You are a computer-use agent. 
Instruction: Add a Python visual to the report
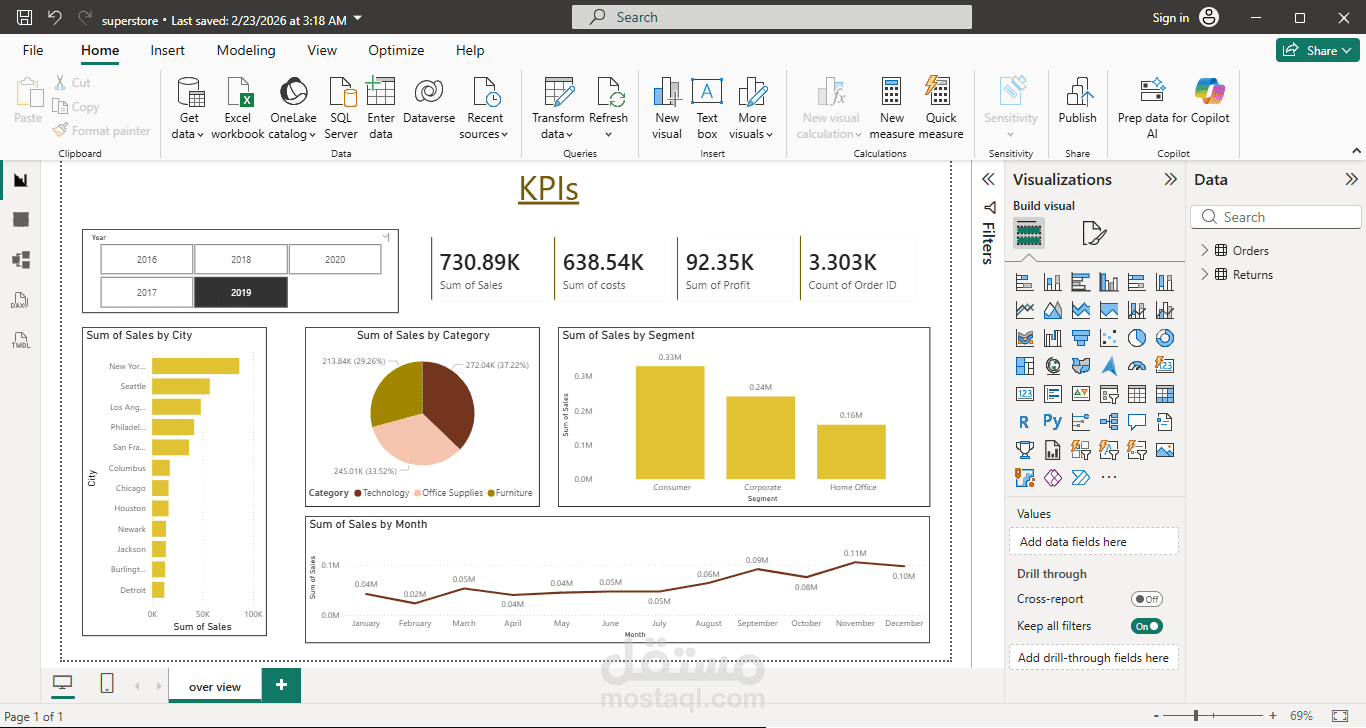coord(1052,421)
